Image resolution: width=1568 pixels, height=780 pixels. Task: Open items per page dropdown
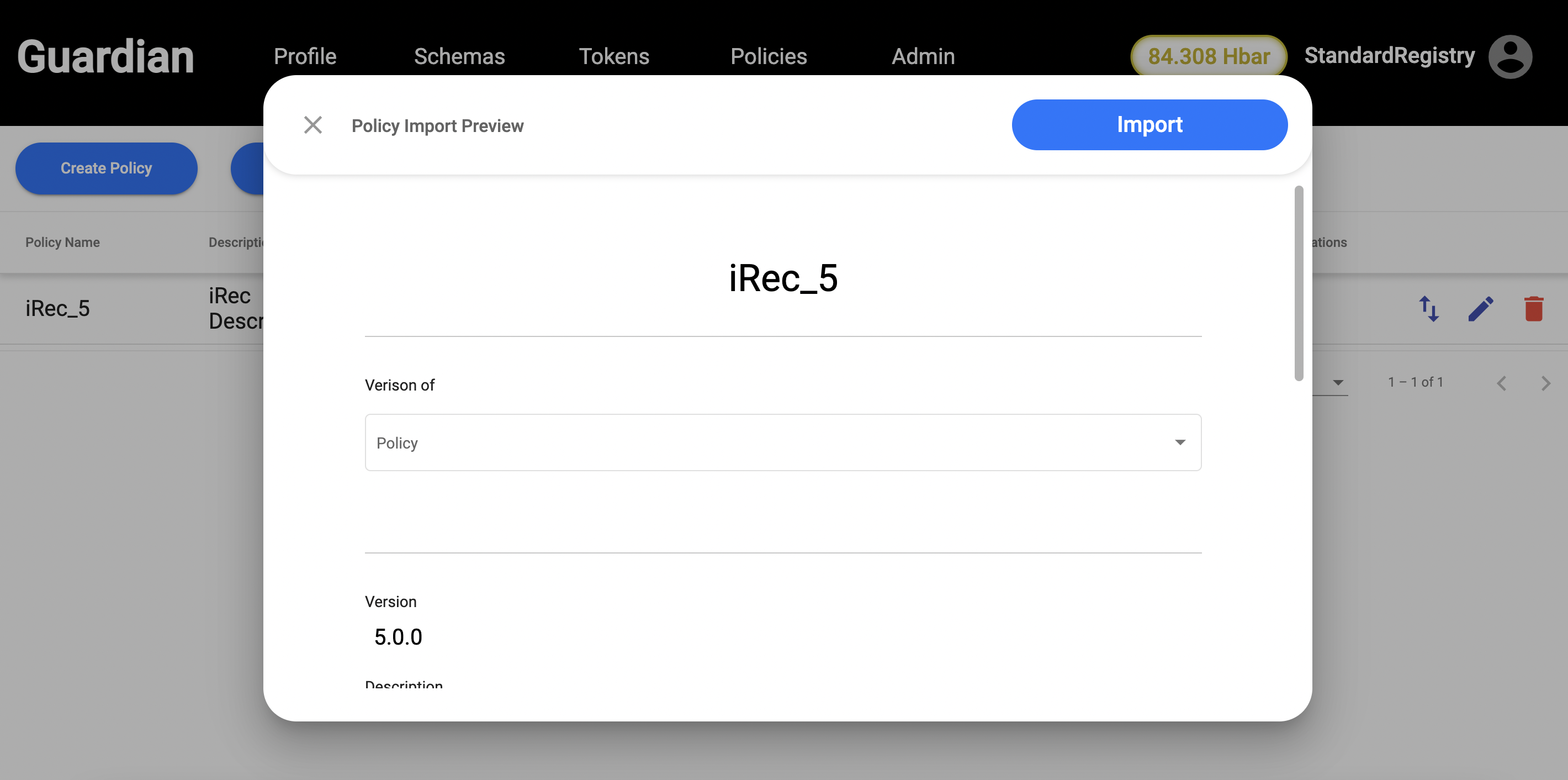tap(1337, 383)
